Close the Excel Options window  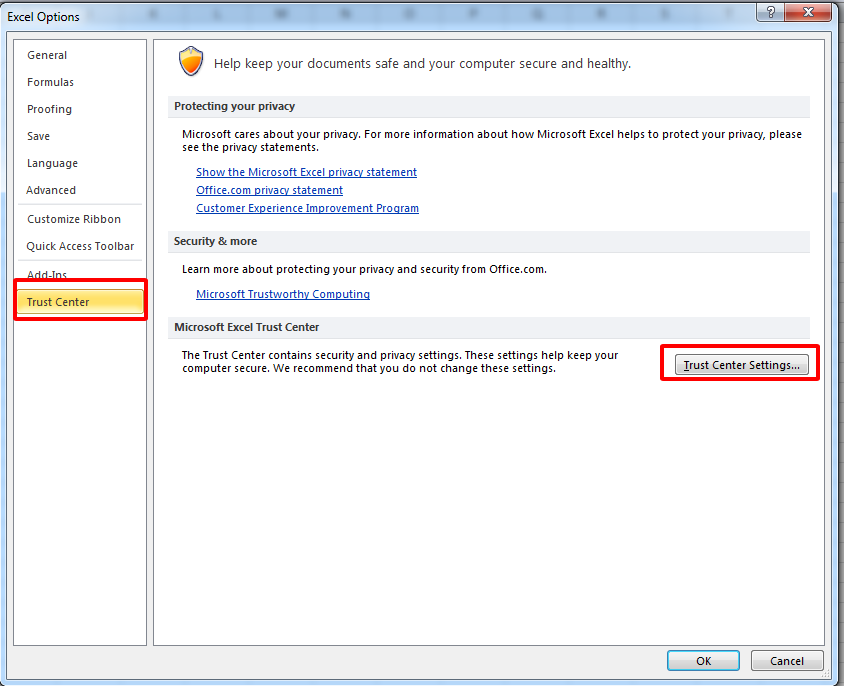pos(808,12)
